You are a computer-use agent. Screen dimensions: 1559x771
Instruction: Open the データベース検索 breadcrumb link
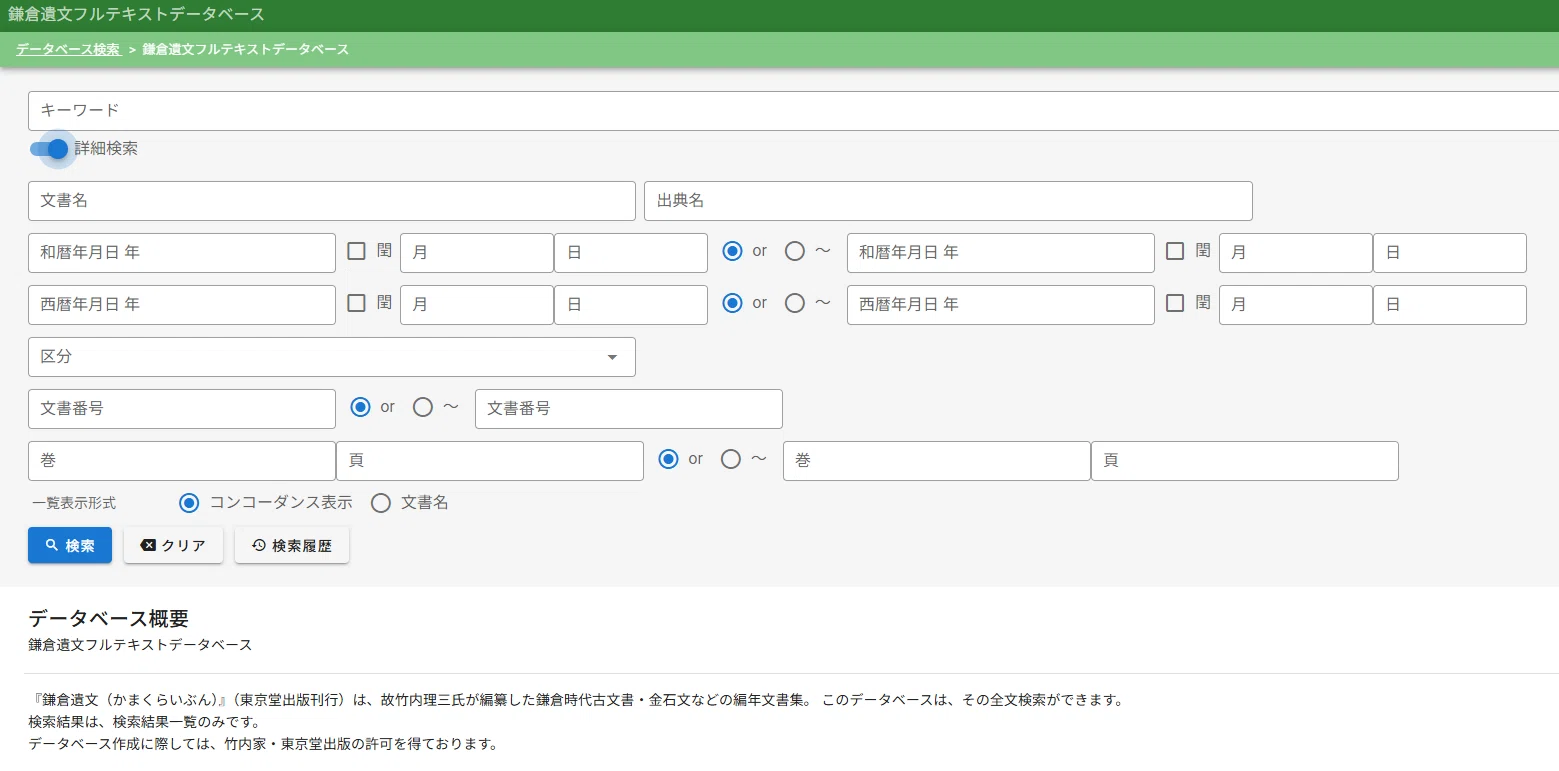(68, 49)
